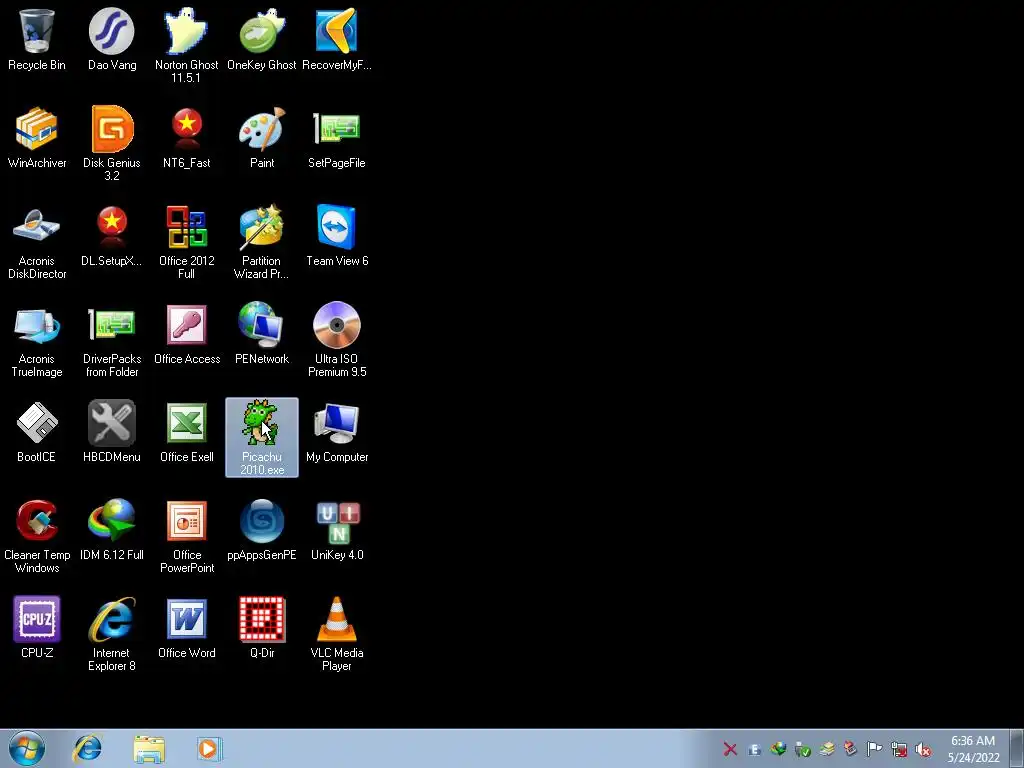Screen dimensions: 1024x768
Task: Click the red X tray icon
Action: 730,749
